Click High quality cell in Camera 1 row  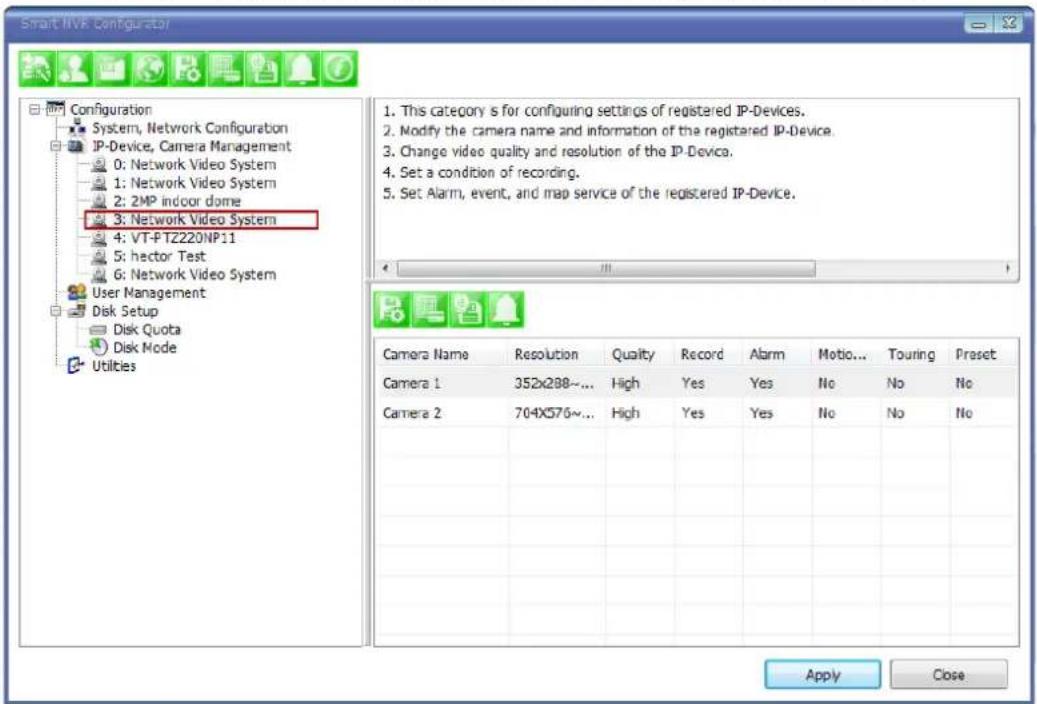(625, 384)
